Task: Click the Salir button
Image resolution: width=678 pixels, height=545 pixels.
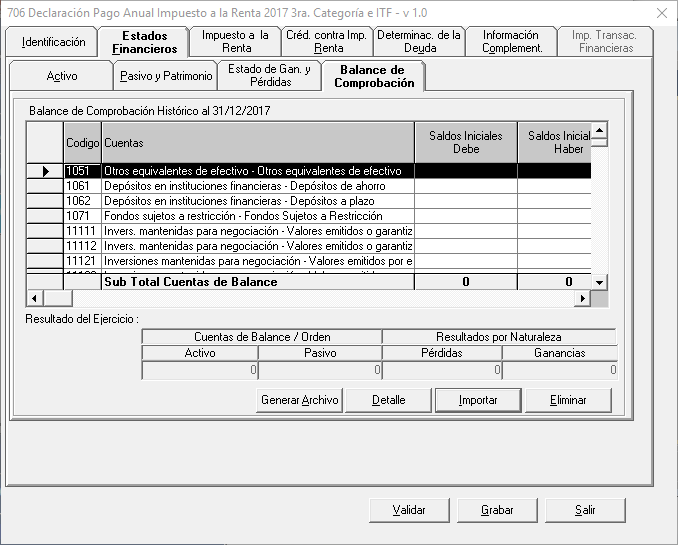Action: click(x=585, y=510)
